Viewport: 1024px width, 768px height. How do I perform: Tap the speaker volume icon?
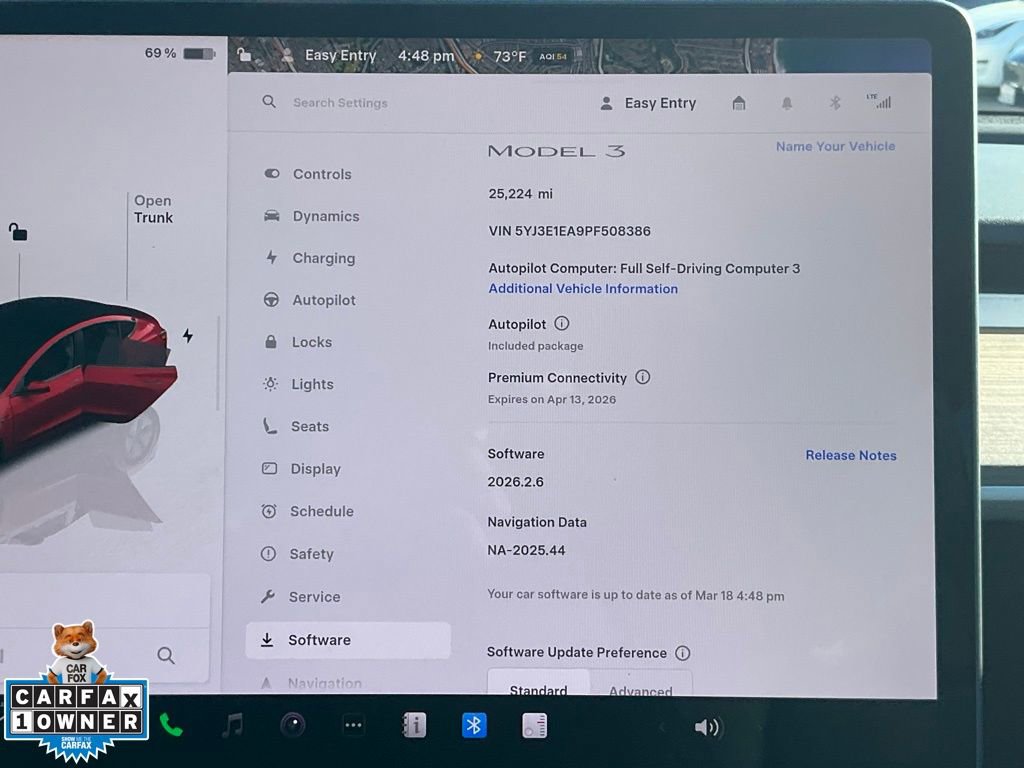tap(708, 725)
